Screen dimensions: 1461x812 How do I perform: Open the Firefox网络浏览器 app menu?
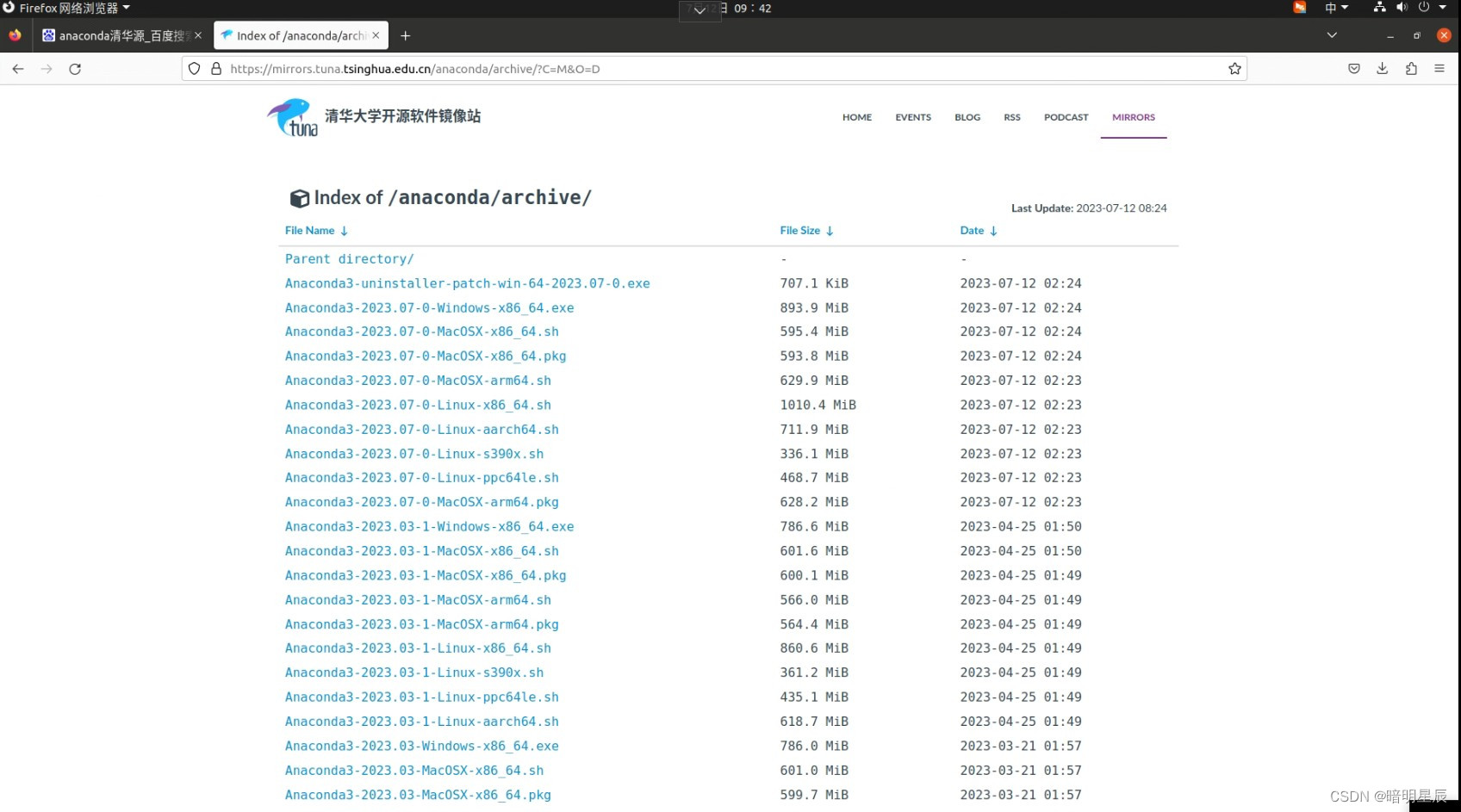coord(67,8)
